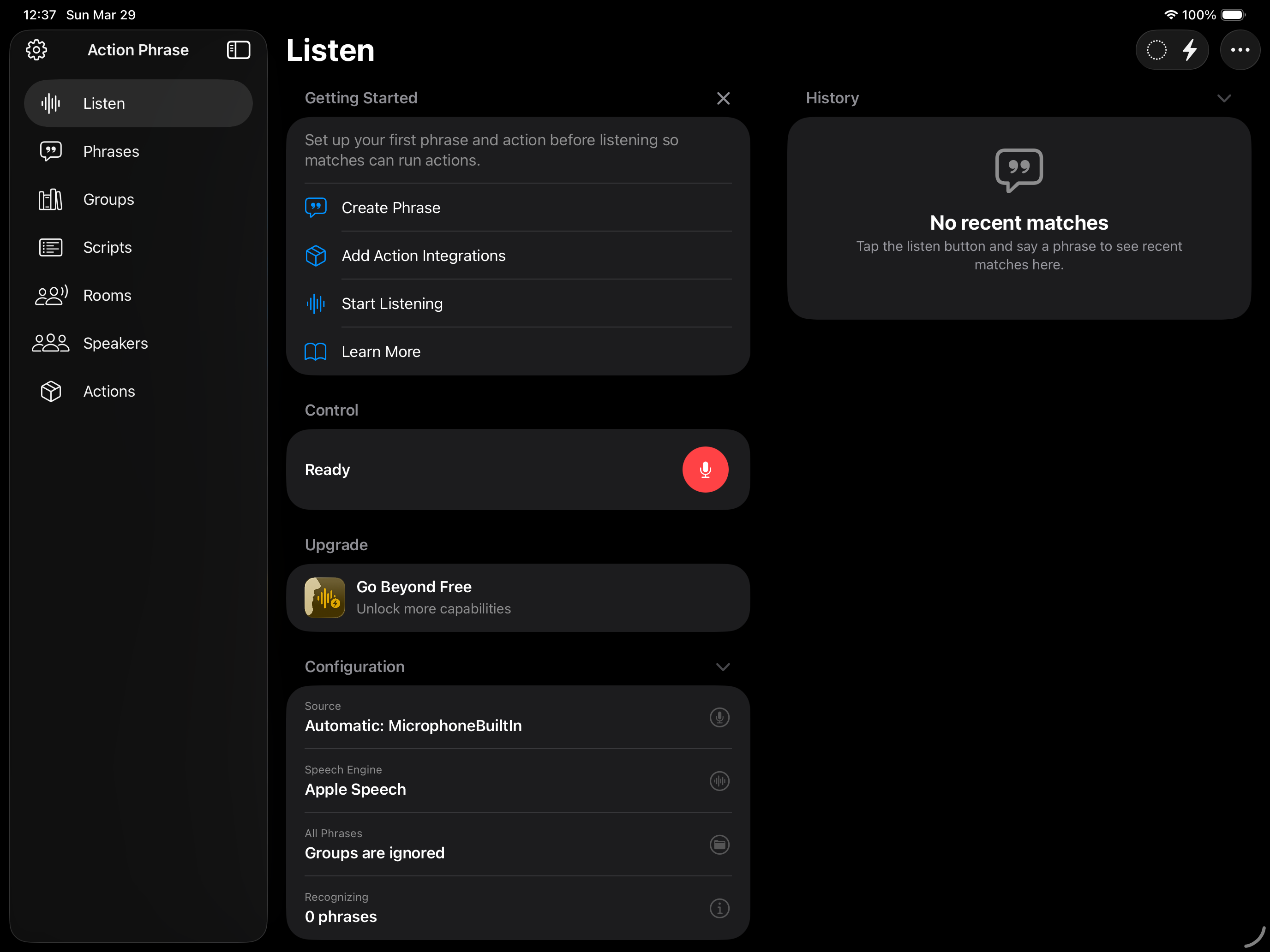Open settings via the gear icon

point(36,50)
